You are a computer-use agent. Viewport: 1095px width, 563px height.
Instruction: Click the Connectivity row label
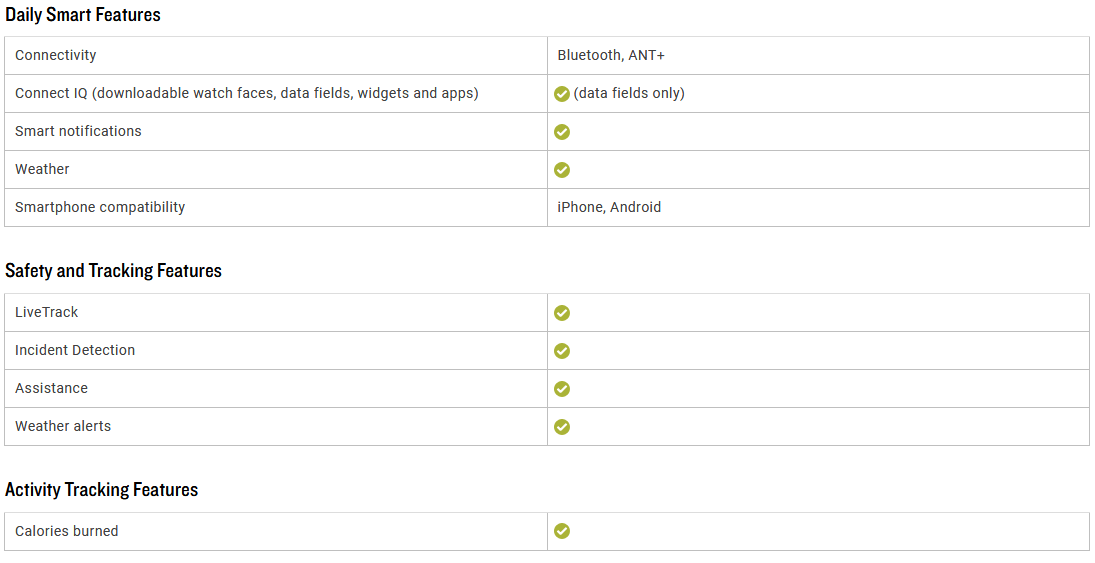(55, 55)
